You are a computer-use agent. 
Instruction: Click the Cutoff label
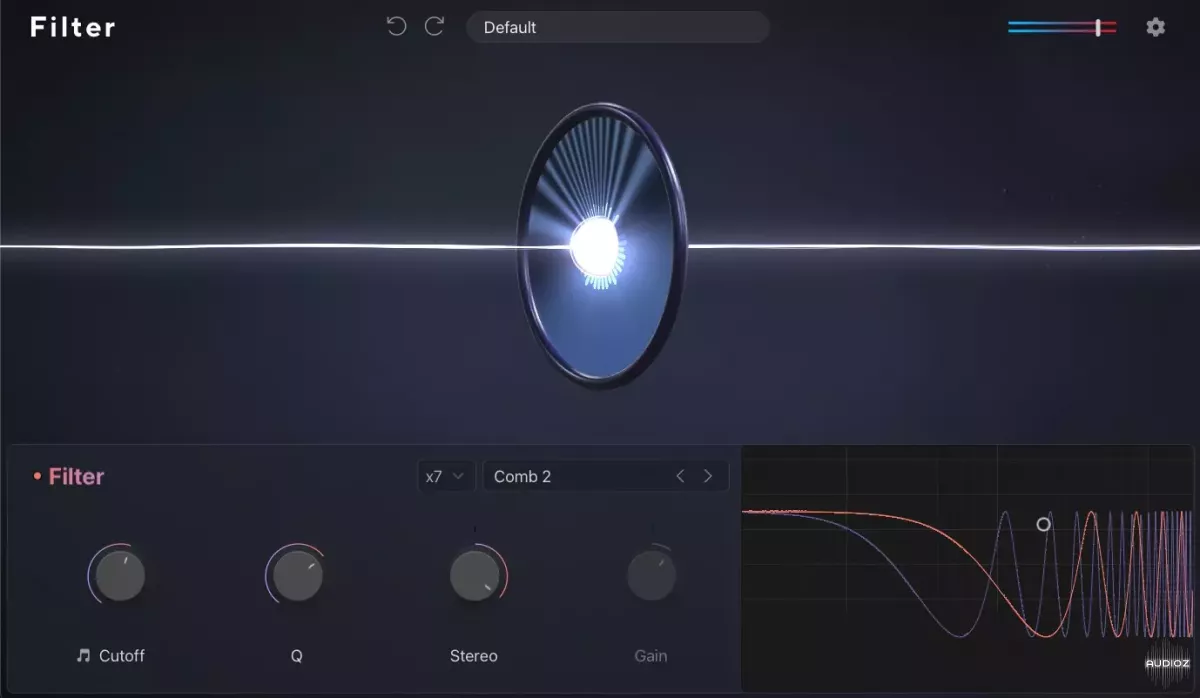pyautogui.click(x=122, y=656)
